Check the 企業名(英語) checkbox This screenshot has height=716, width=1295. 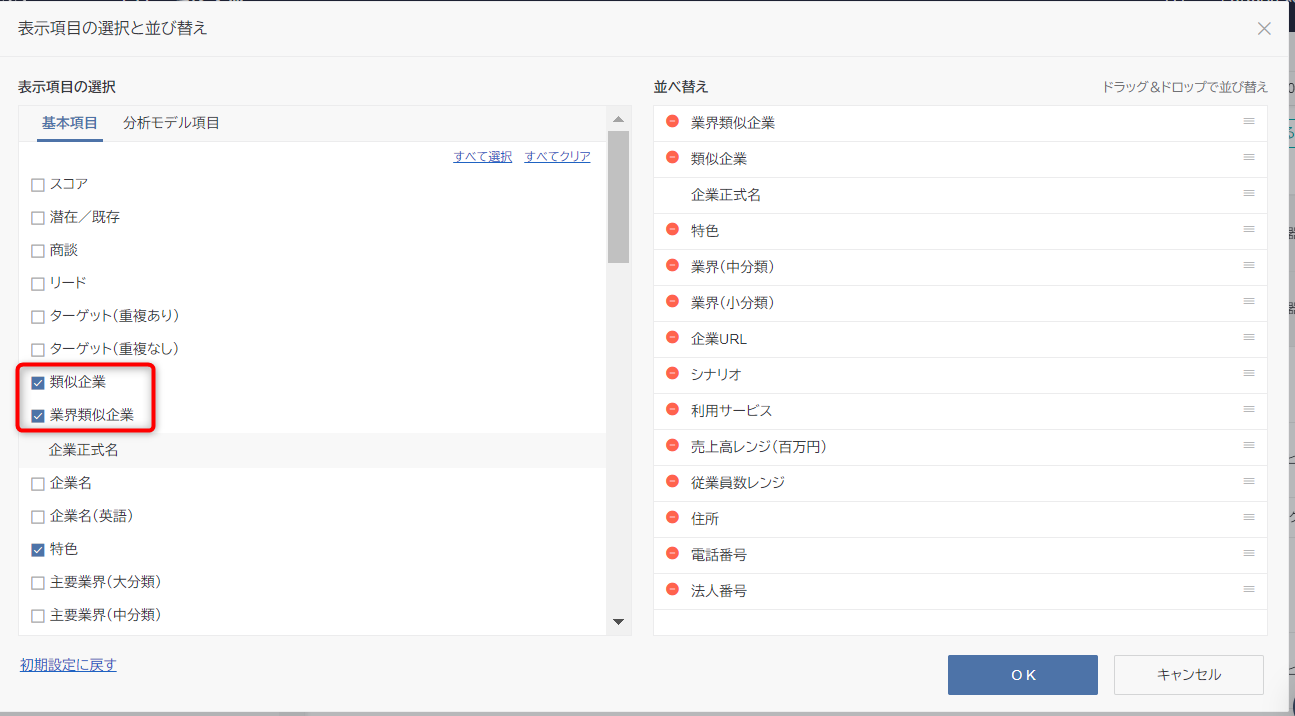(38, 517)
